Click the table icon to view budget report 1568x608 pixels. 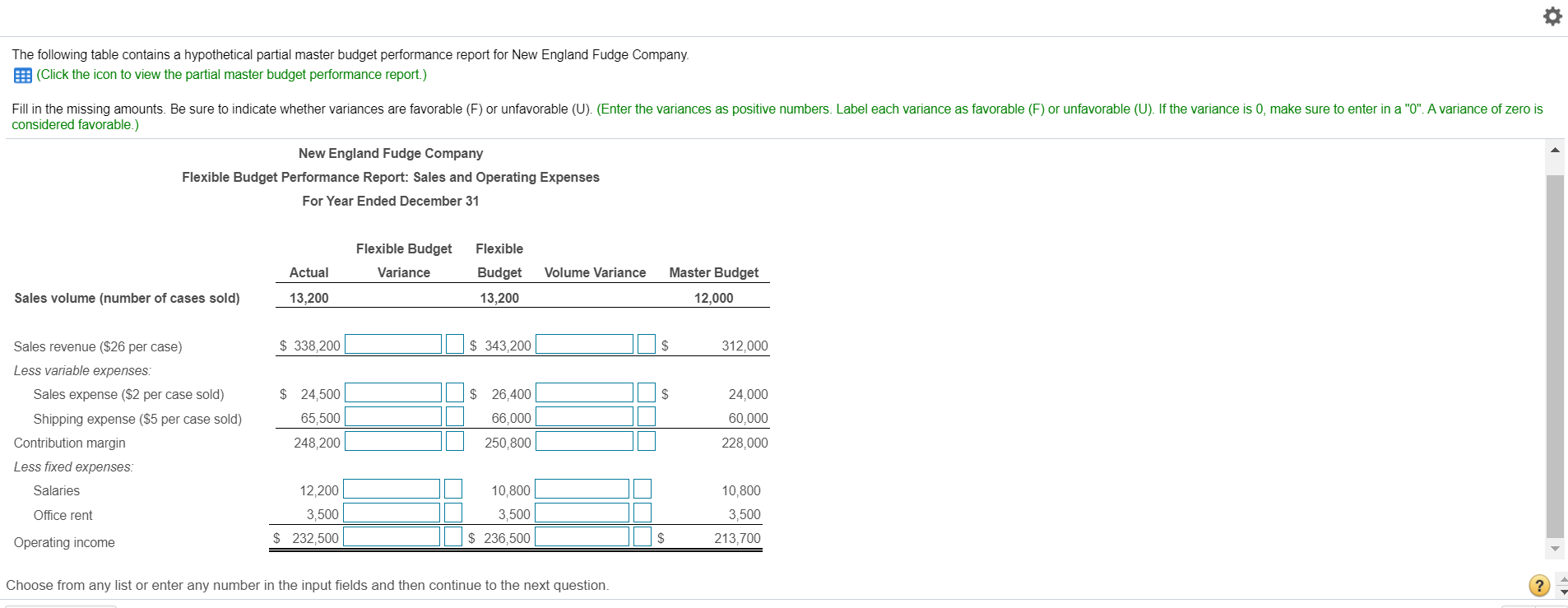(x=23, y=75)
